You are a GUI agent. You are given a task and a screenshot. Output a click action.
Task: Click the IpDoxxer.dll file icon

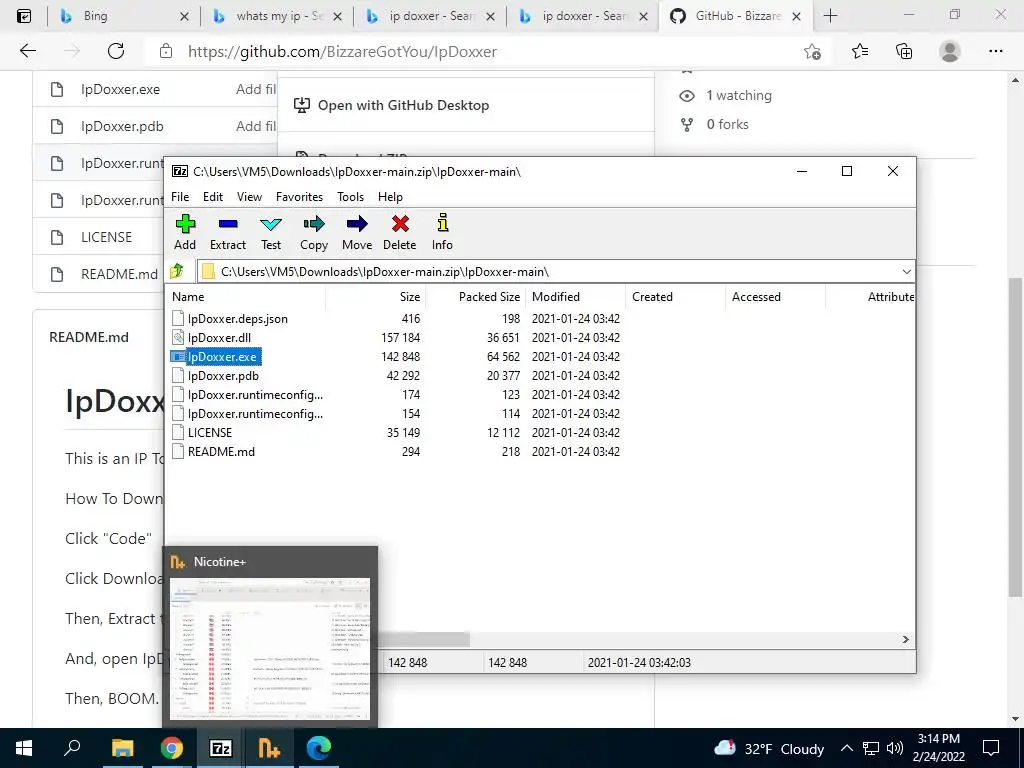pos(178,338)
